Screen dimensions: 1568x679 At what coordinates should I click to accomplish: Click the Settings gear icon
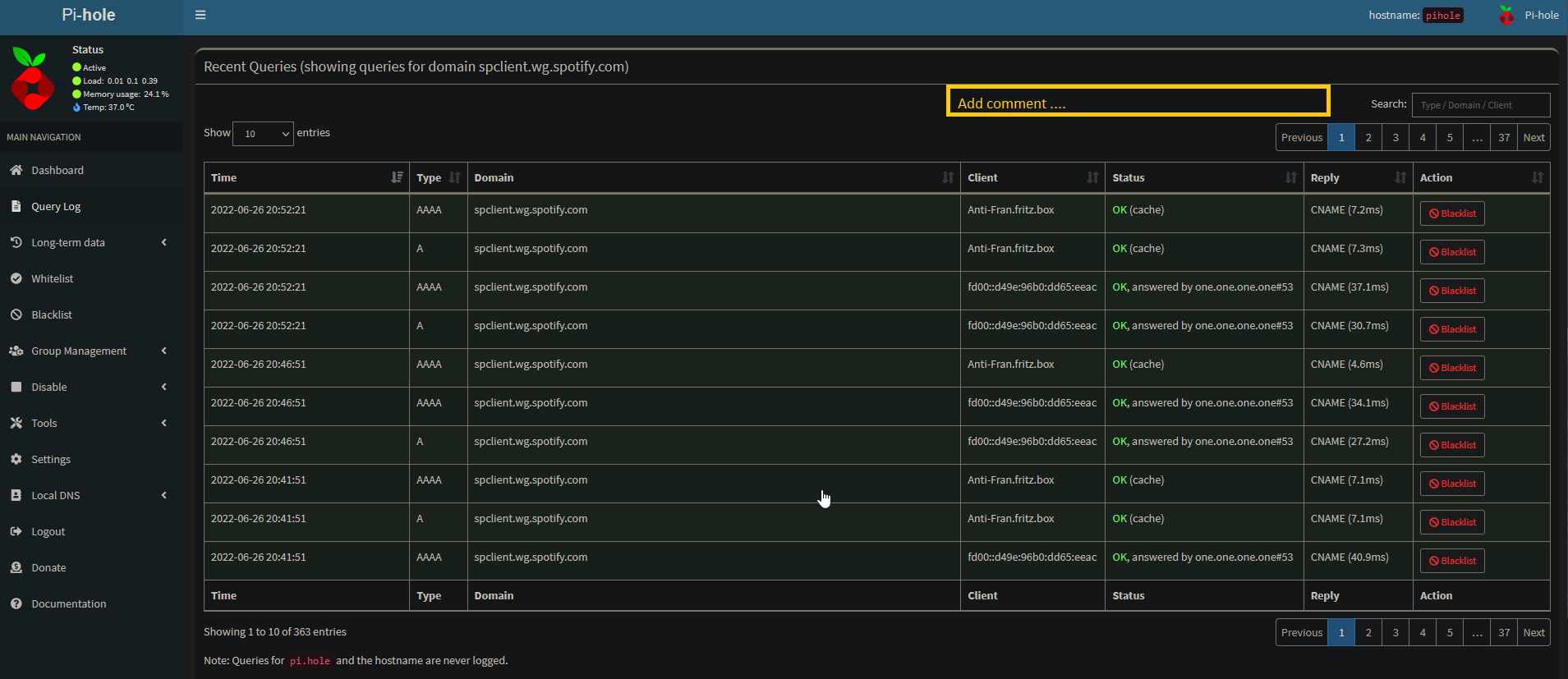[x=16, y=459]
